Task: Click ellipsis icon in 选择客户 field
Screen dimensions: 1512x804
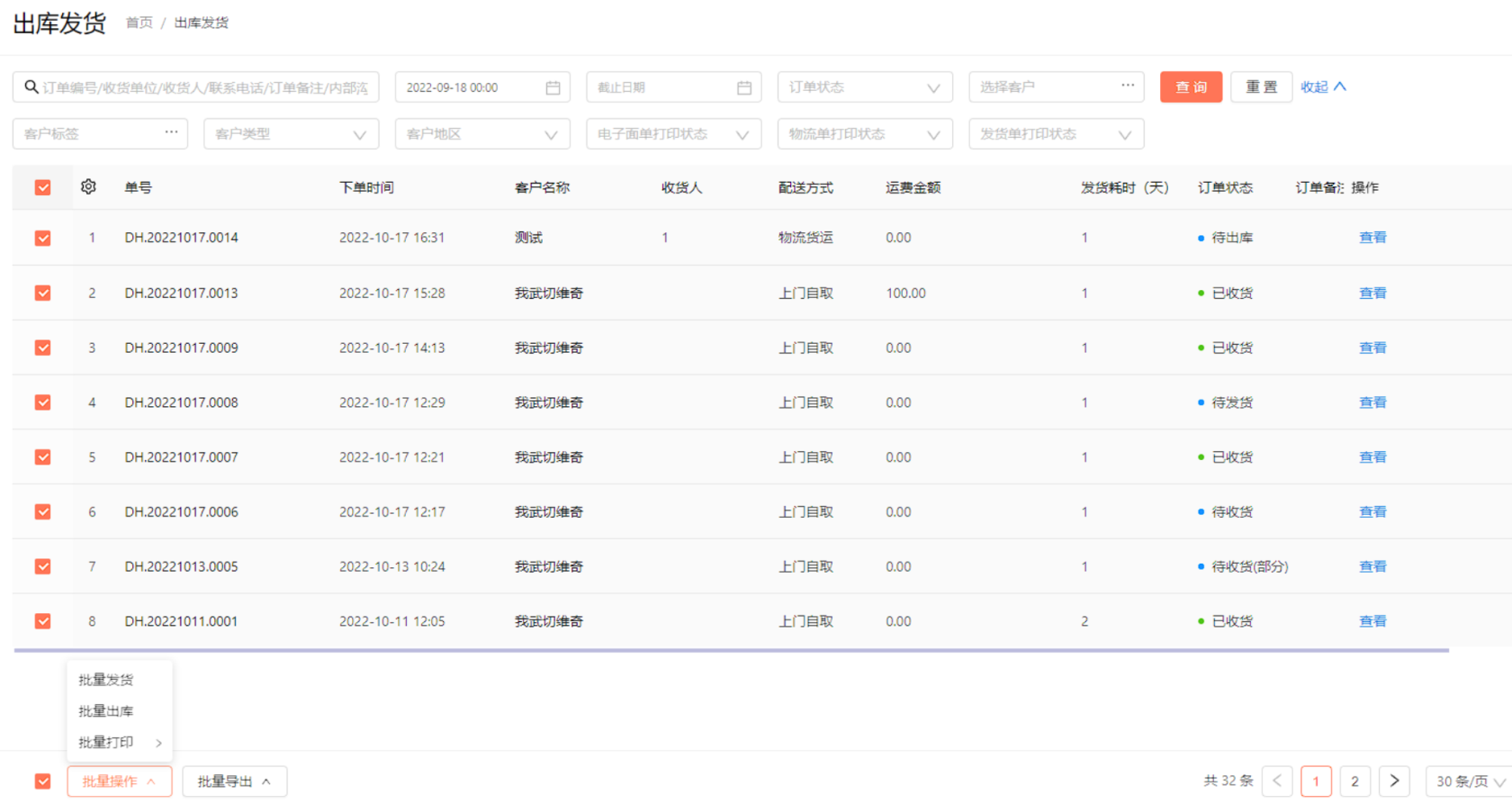Action: point(1128,85)
